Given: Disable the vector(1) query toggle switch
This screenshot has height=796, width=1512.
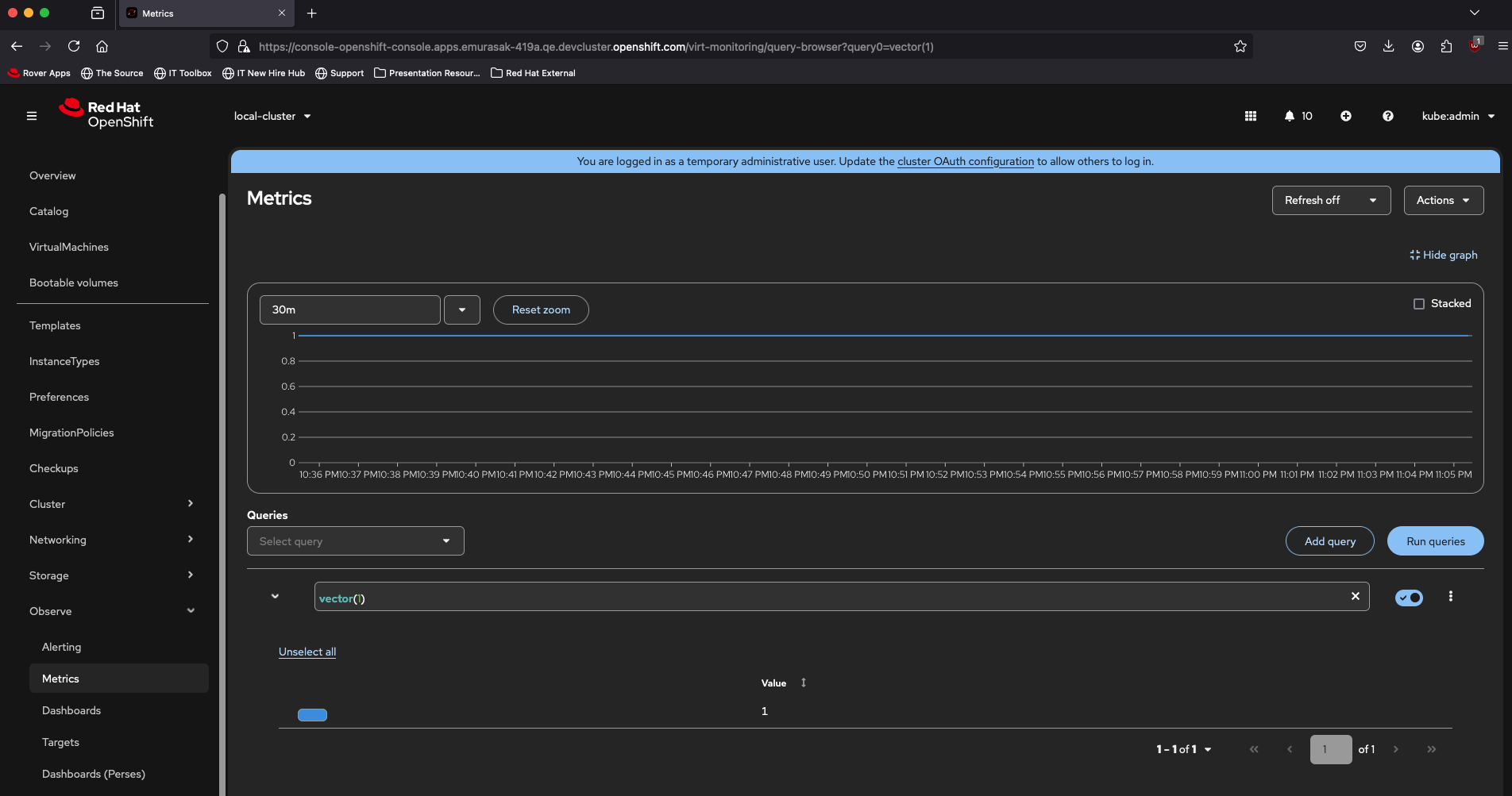Looking at the screenshot, I should pyautogui.click(x=1409, y=598).
